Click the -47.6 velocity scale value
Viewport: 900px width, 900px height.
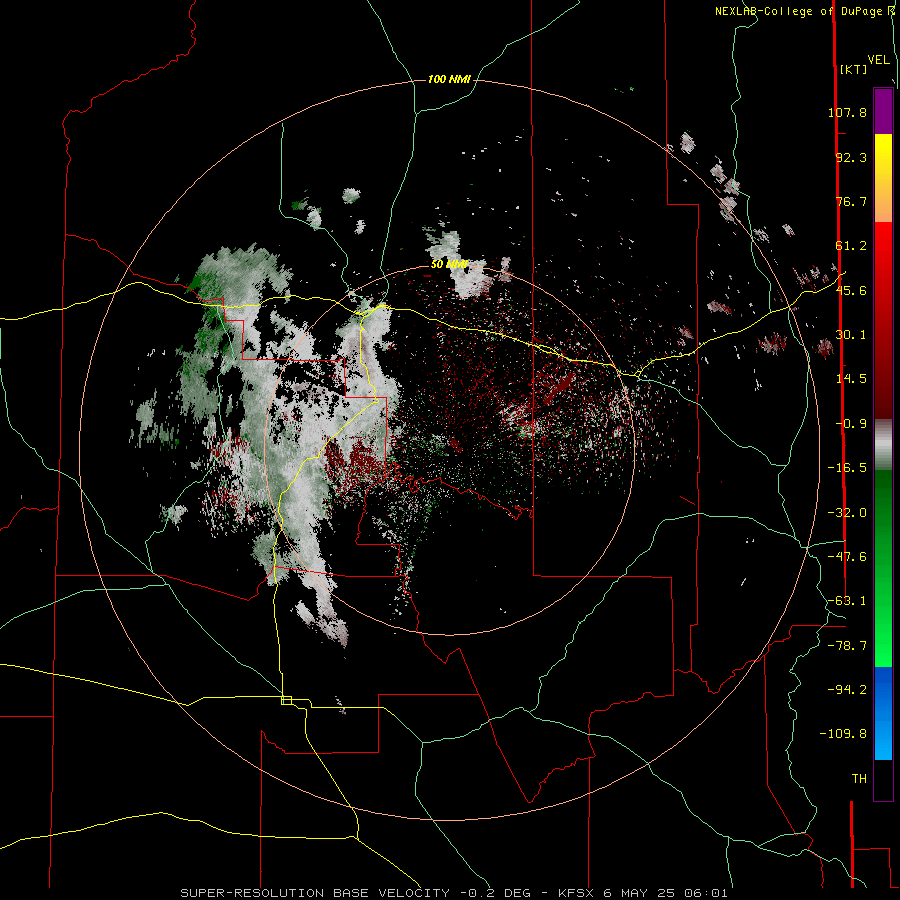tap(847, 557)
